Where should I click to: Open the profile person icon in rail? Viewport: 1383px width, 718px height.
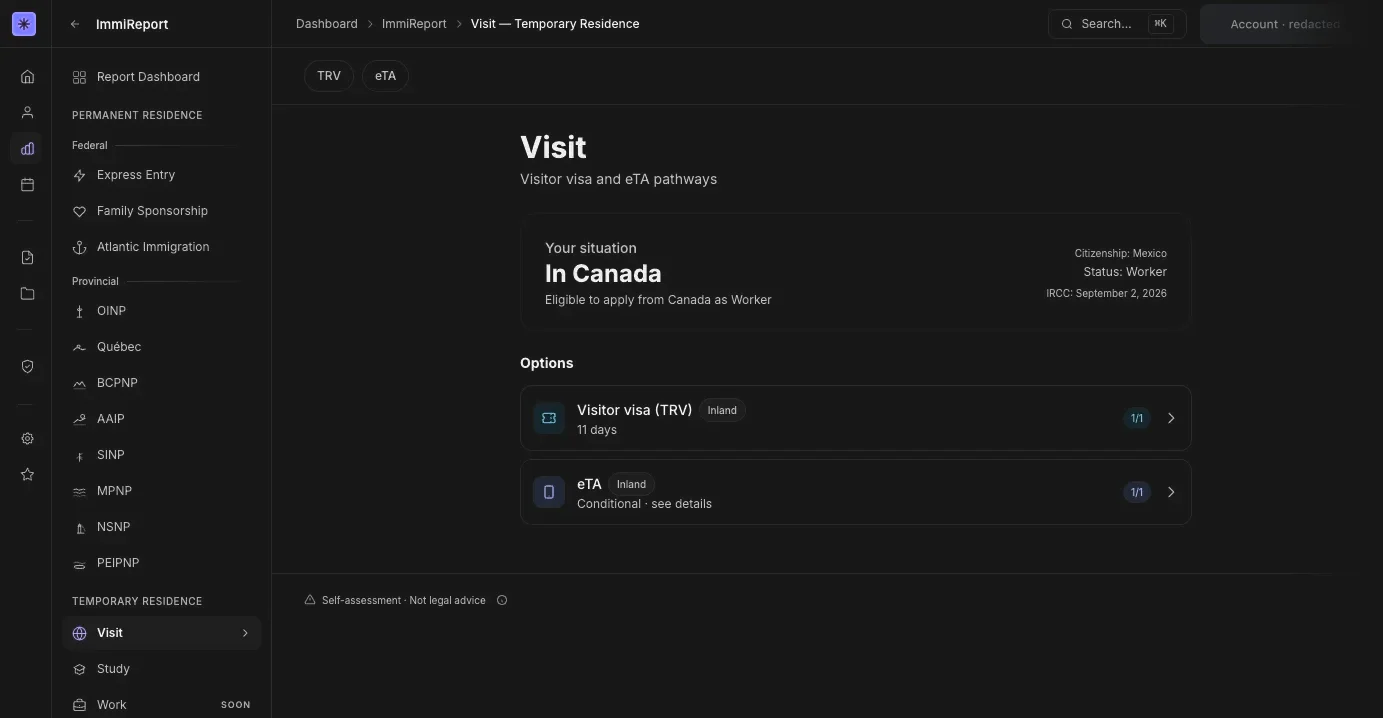tap(27, 112)
